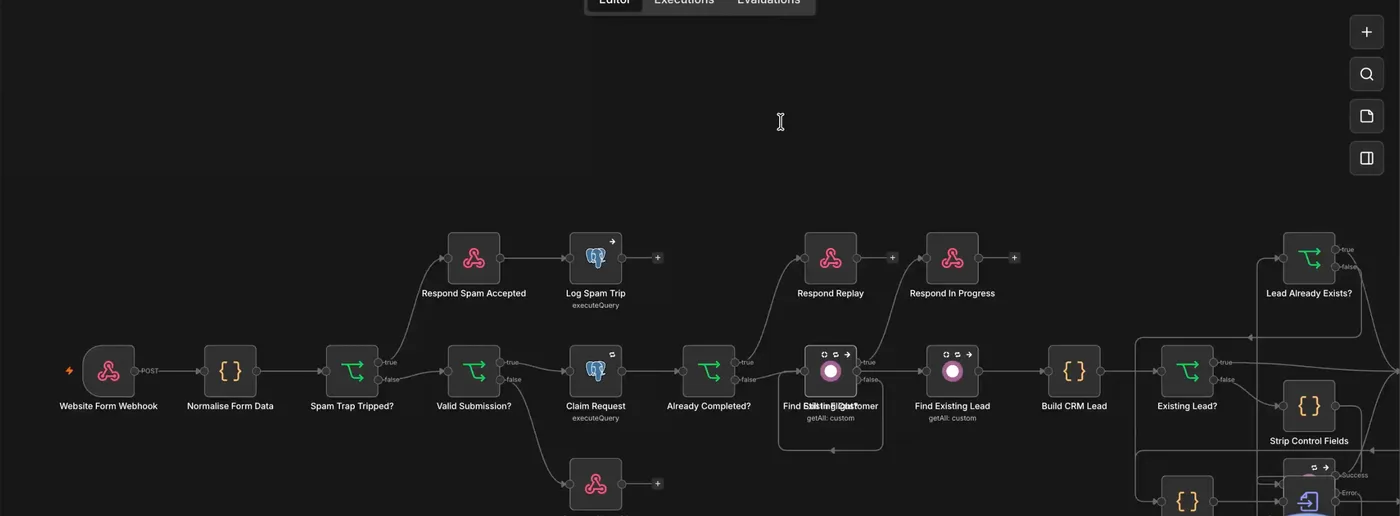Select the unlabeled webhook node below Claim Request

pos(596,484)
